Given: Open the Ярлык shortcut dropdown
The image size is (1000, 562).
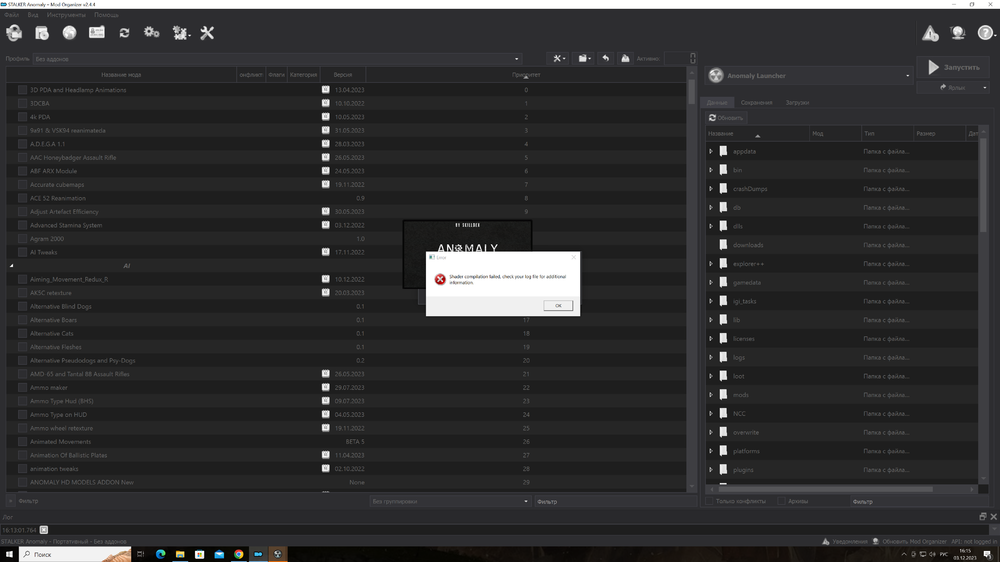Looking at the screenshot, I should [953, 87].
